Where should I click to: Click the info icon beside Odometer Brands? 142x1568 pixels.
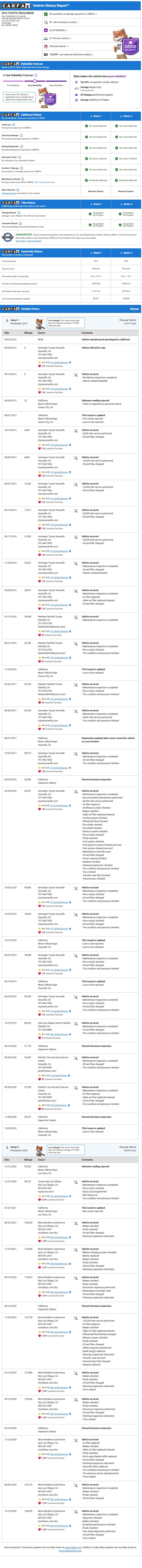point(19,223)
